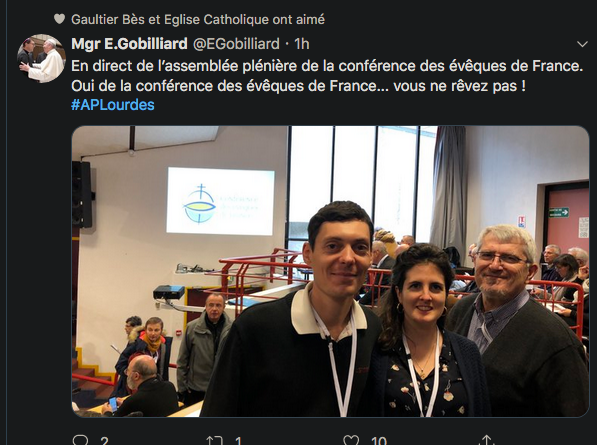
Task: Click the reply count 2
Action: click(104, 441)
